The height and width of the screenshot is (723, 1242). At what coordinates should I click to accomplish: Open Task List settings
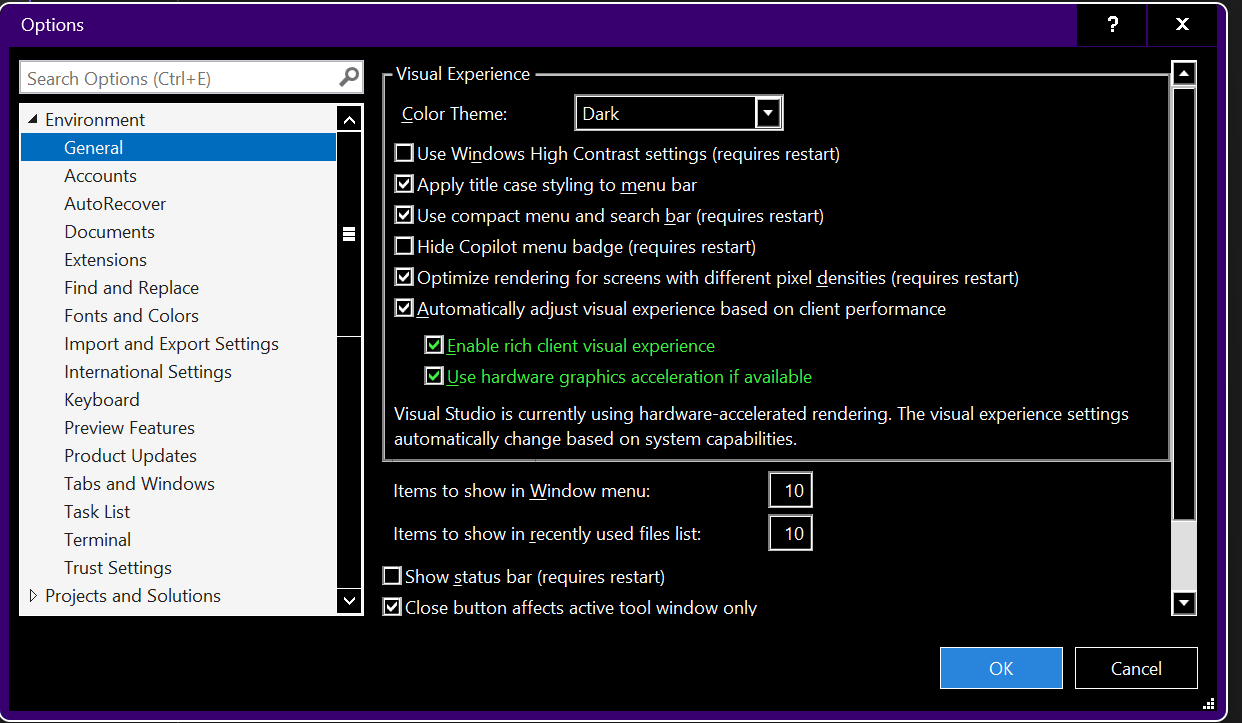tap(97, 511)
